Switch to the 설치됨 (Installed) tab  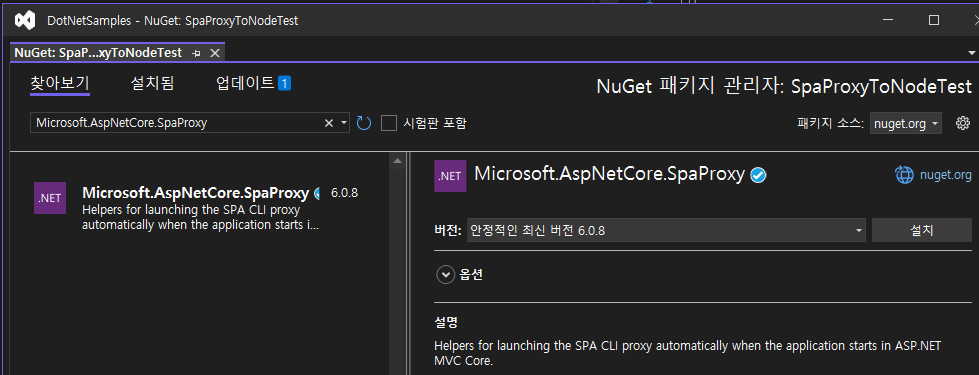[x=152, y=84]
